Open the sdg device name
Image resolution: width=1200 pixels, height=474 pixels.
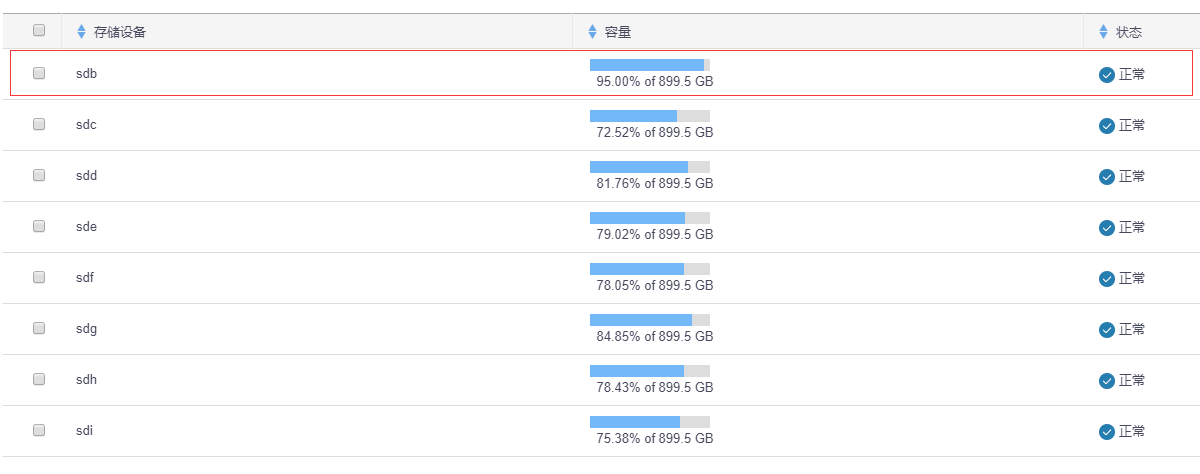[x=86, y=329]
